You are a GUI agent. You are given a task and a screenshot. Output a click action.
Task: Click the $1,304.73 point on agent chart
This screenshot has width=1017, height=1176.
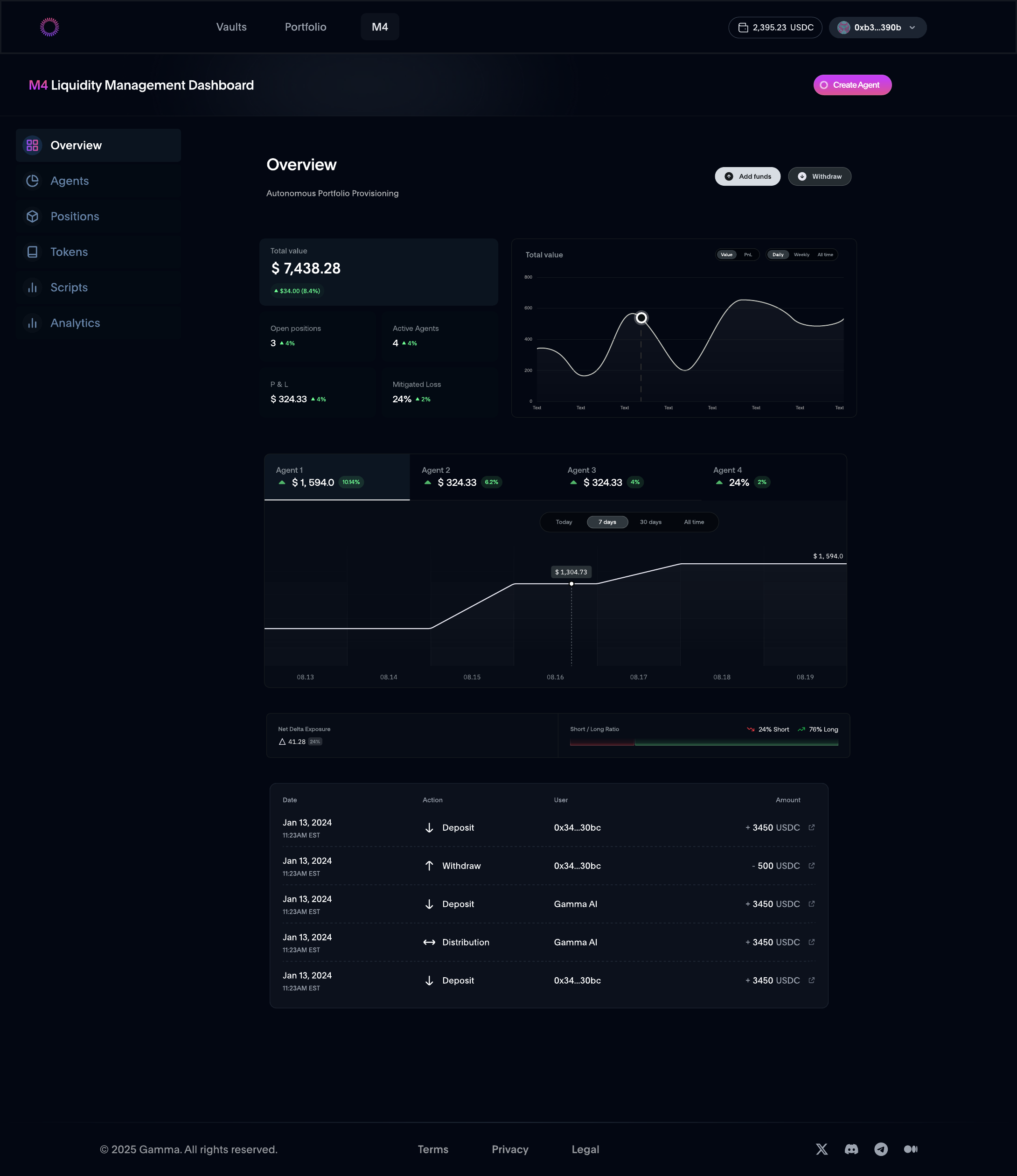[571, 583]
